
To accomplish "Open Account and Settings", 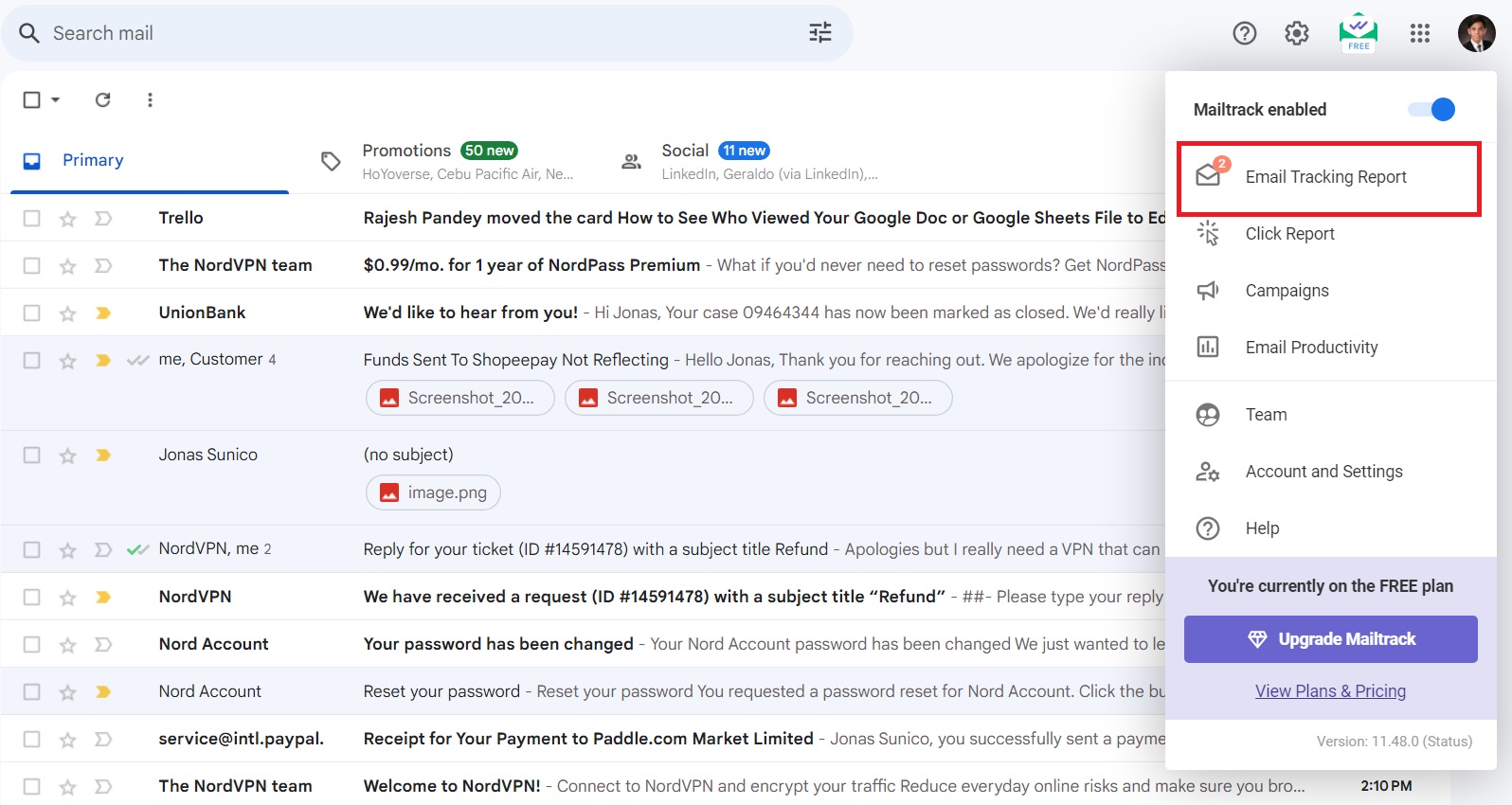I will click(x=1331, y=472).
